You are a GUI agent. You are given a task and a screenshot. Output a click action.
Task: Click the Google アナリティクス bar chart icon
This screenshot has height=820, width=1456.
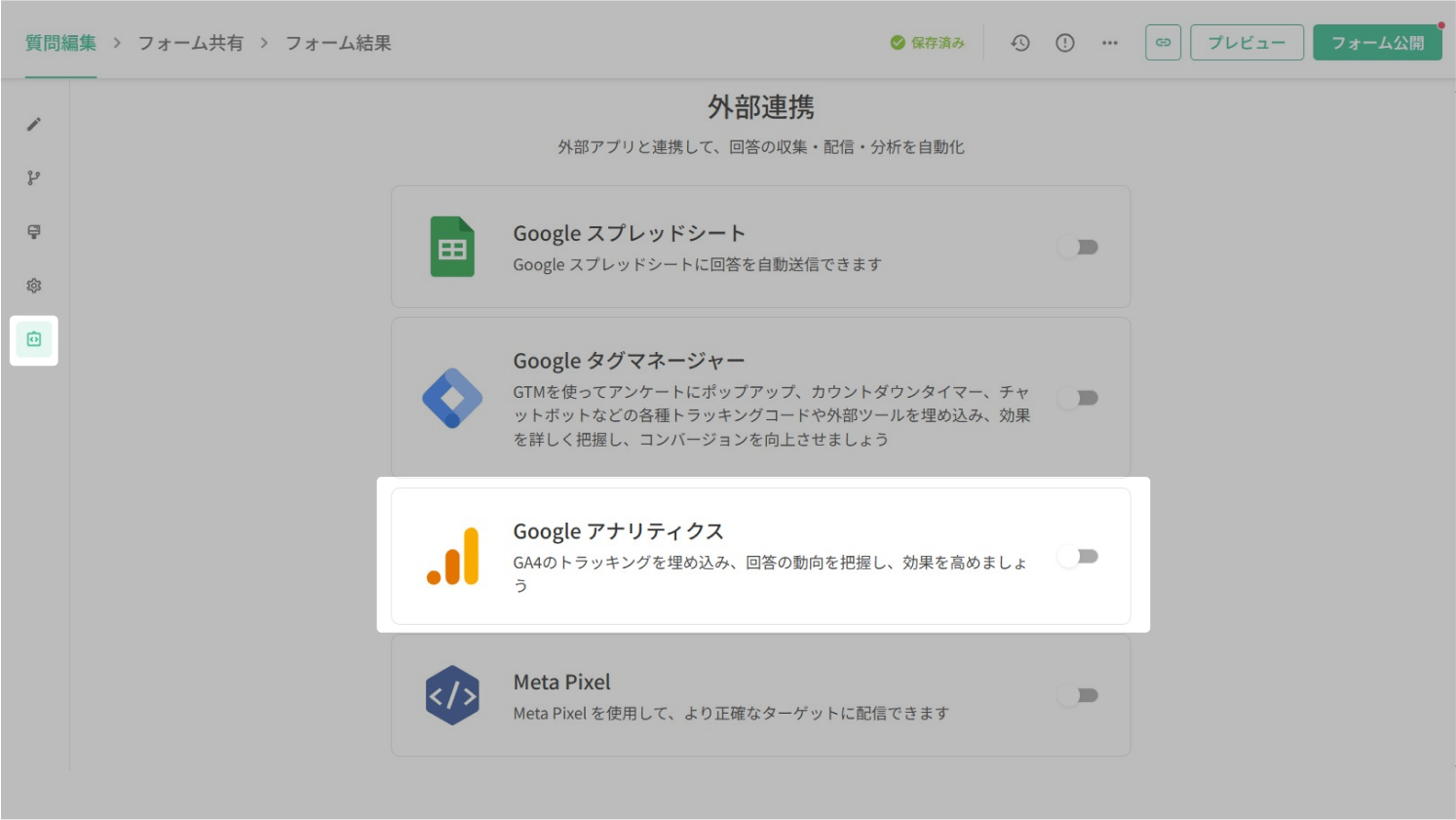(x=453, y=556)
